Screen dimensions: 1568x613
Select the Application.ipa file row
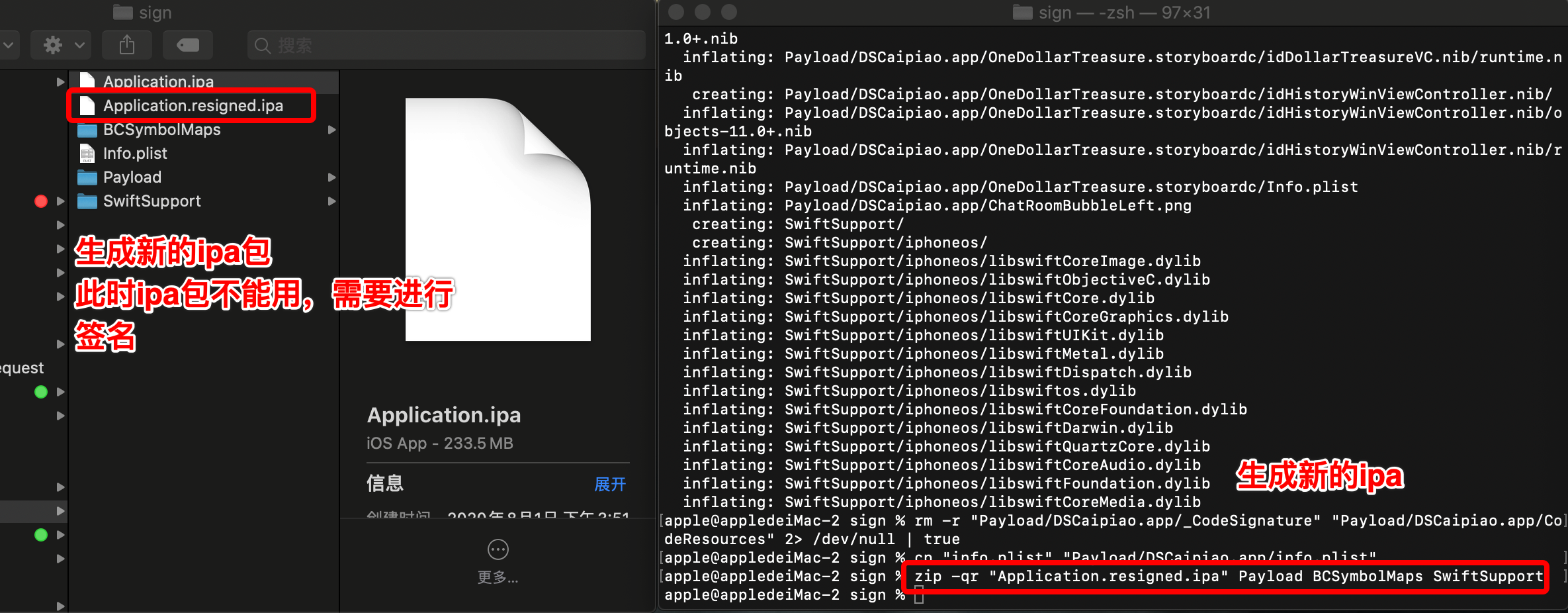click(x=204, y=81)
